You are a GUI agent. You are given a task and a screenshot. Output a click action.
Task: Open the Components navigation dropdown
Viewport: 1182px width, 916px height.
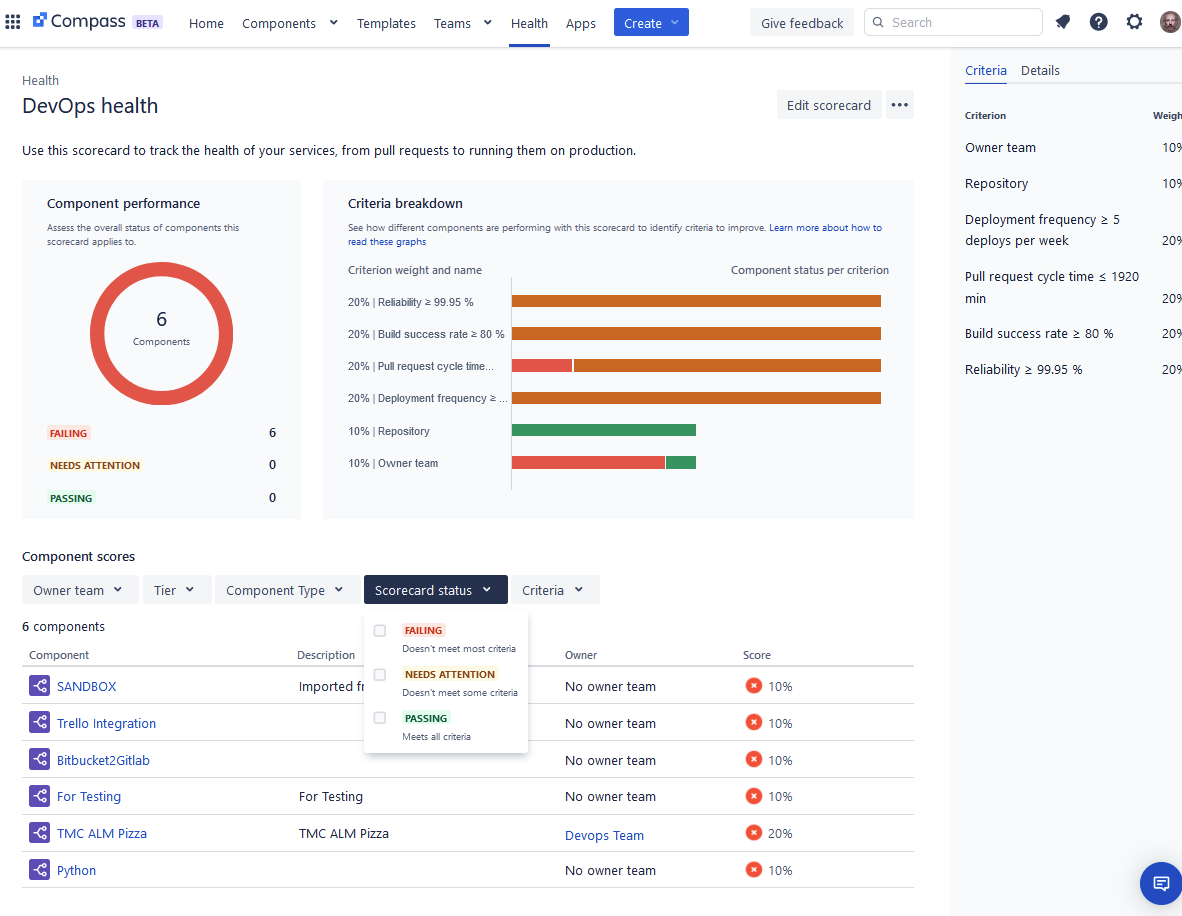tap(289, 22)
